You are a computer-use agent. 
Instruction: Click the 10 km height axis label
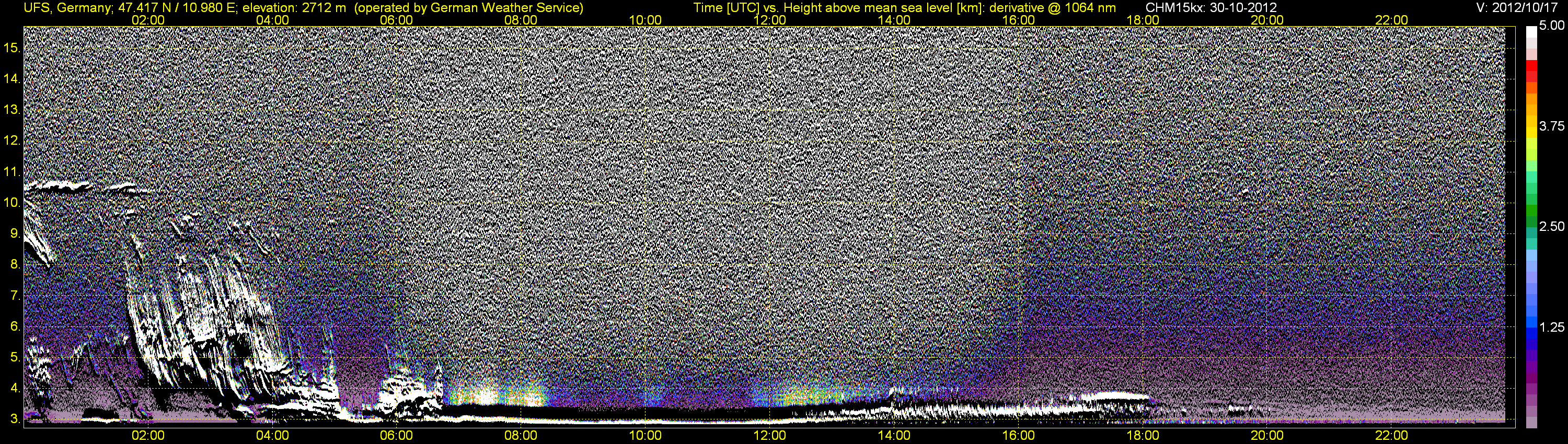click(11, 203)
